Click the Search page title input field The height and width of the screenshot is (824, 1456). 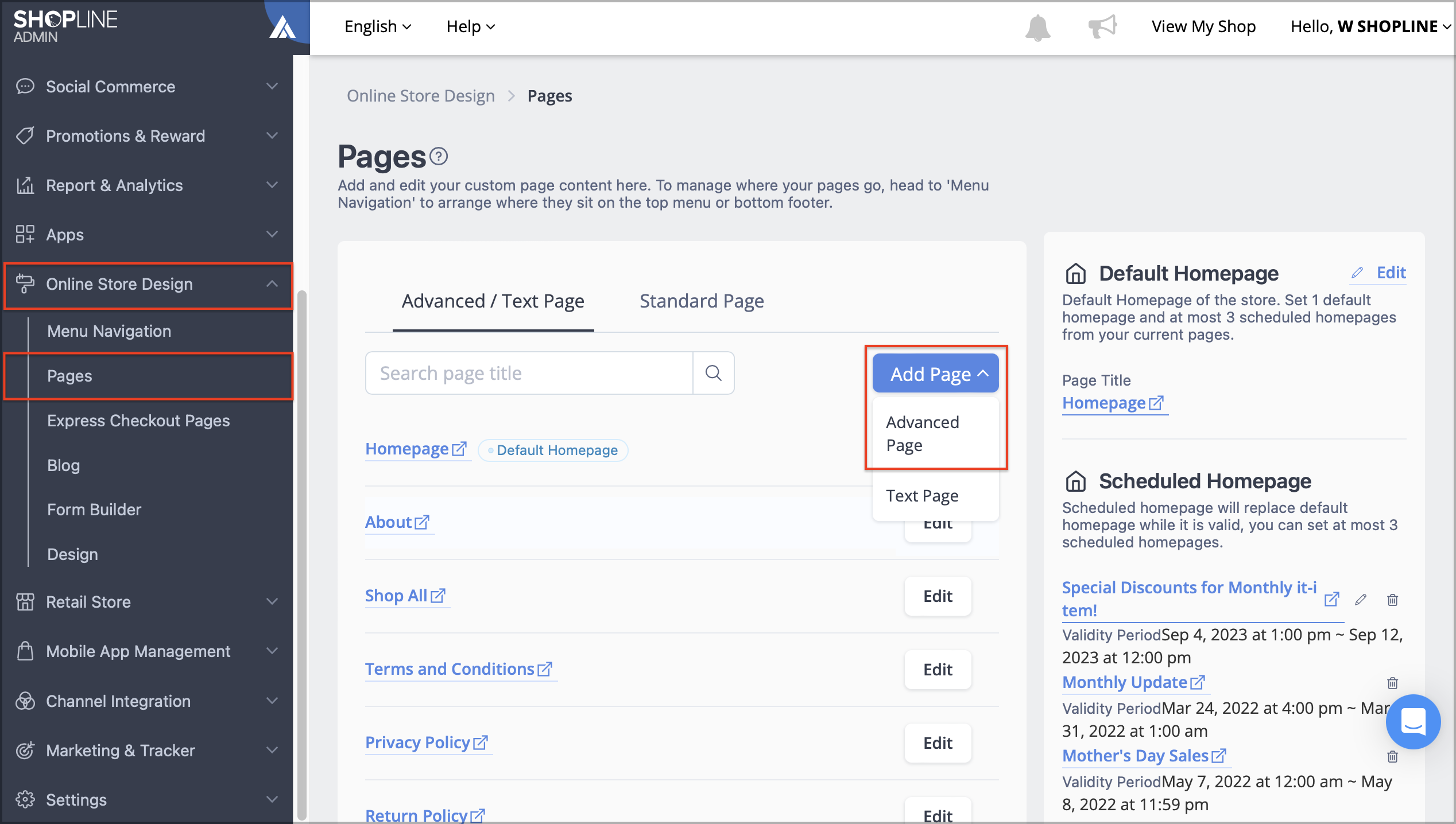(529, 373)
